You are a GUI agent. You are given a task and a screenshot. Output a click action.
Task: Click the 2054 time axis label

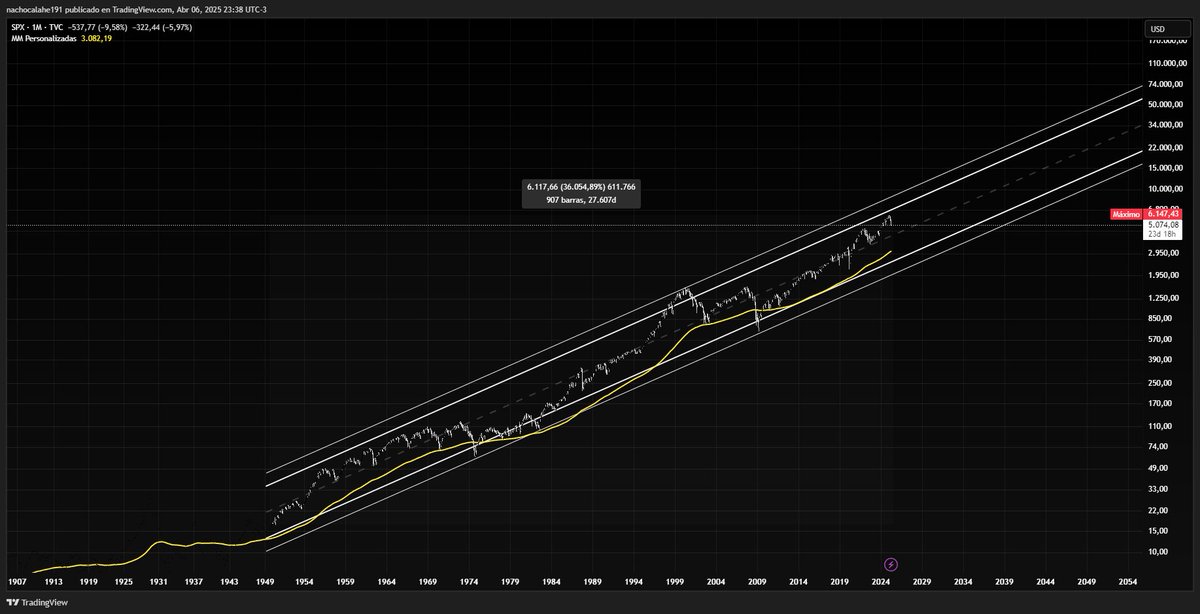tap(1127, 581)
